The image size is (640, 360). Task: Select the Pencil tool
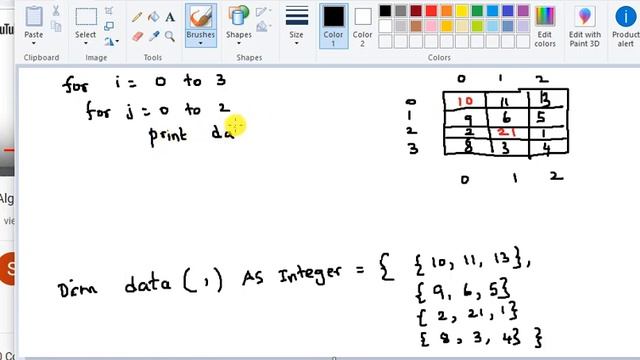[137, 17]
